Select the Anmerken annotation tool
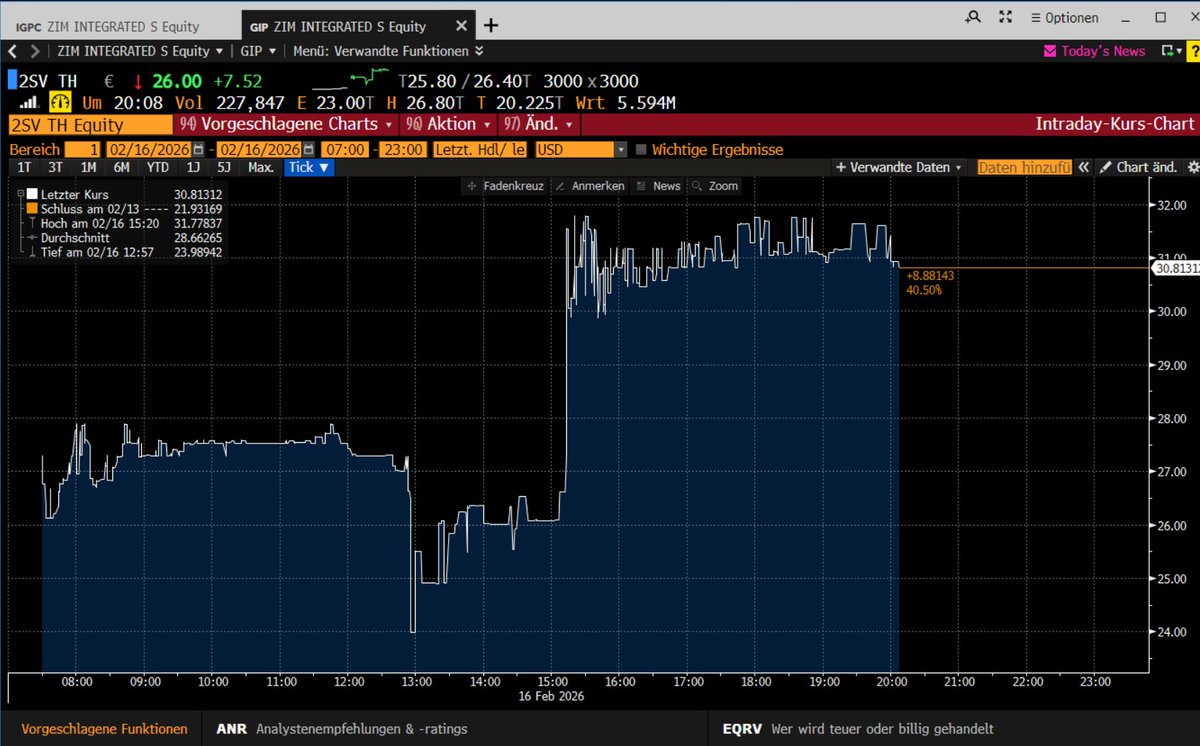The image size is (1200, 746). [x=590, y=186]
